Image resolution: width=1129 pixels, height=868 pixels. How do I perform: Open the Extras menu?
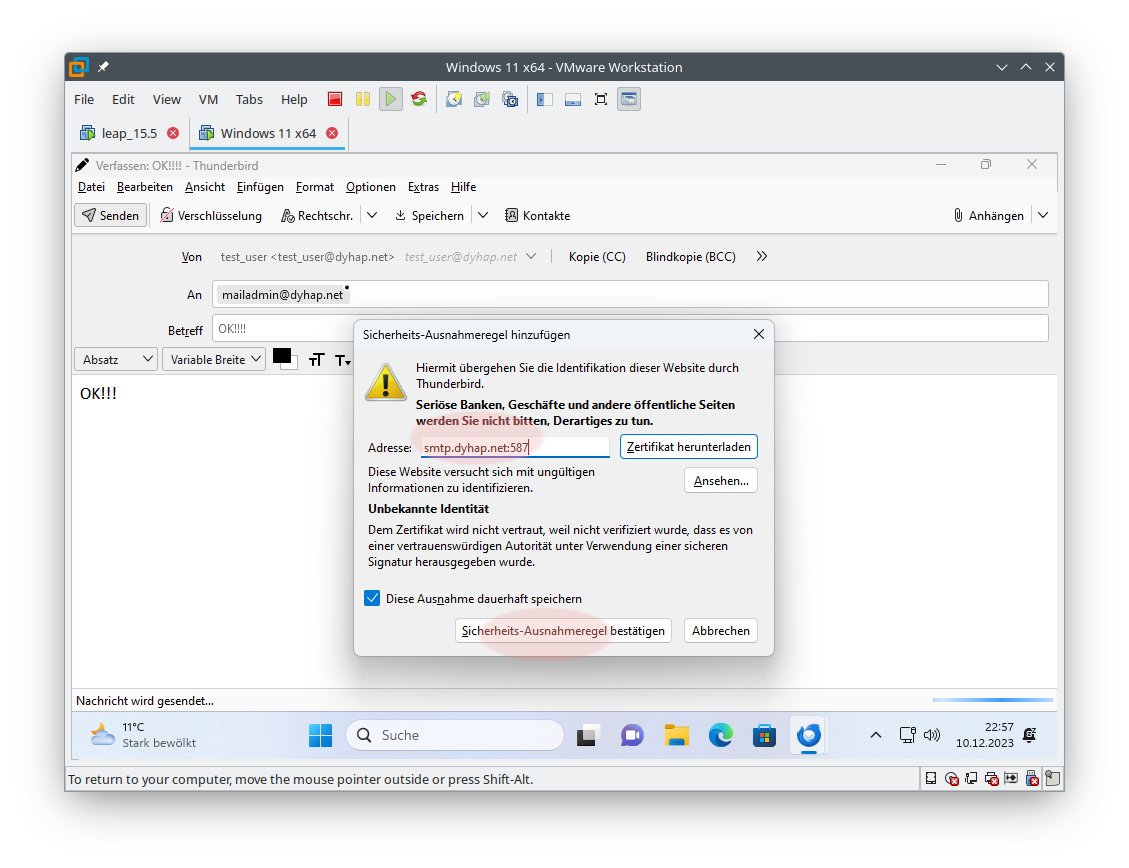[x=423, y=186]
